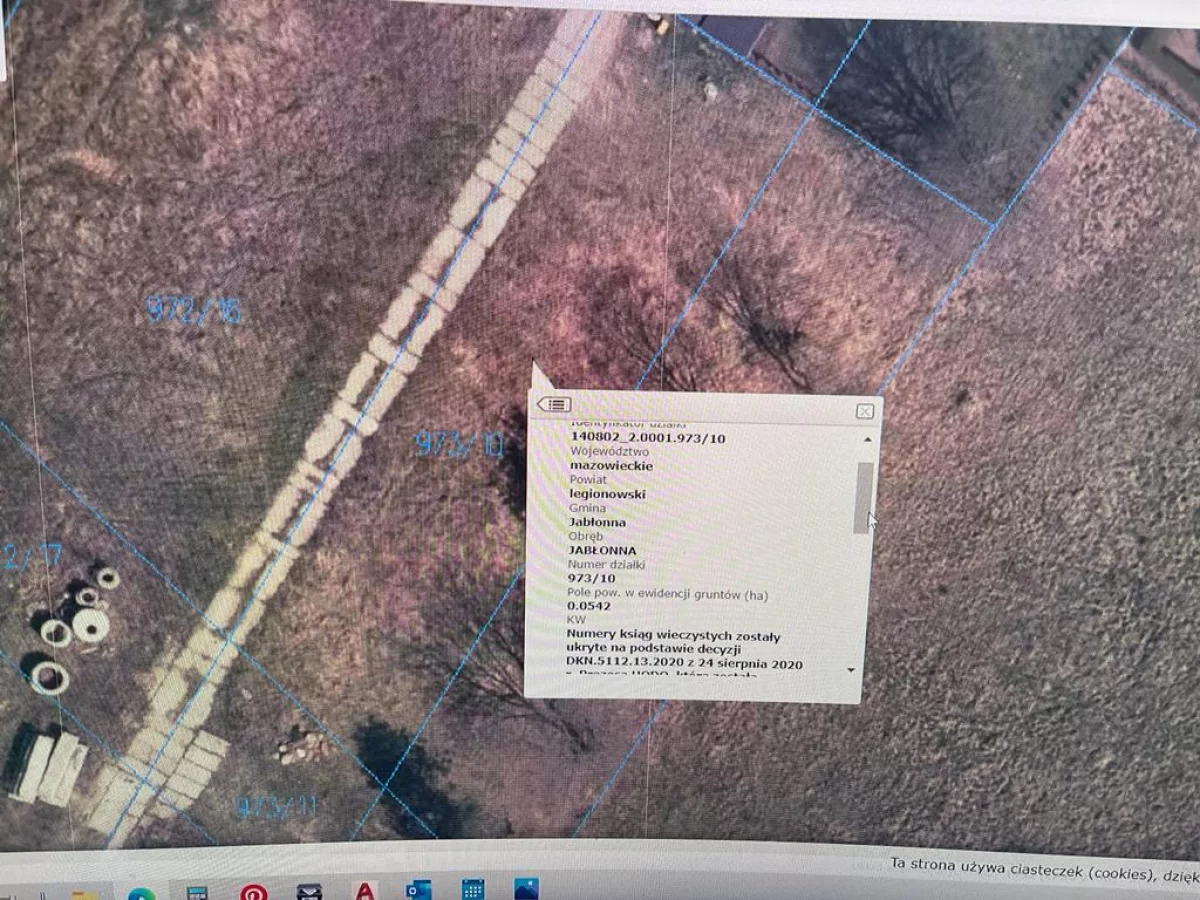Image resolution: width=1200 pixels, height=900 pixels.
Task: Click the KW field label
Action: (576, 620)
